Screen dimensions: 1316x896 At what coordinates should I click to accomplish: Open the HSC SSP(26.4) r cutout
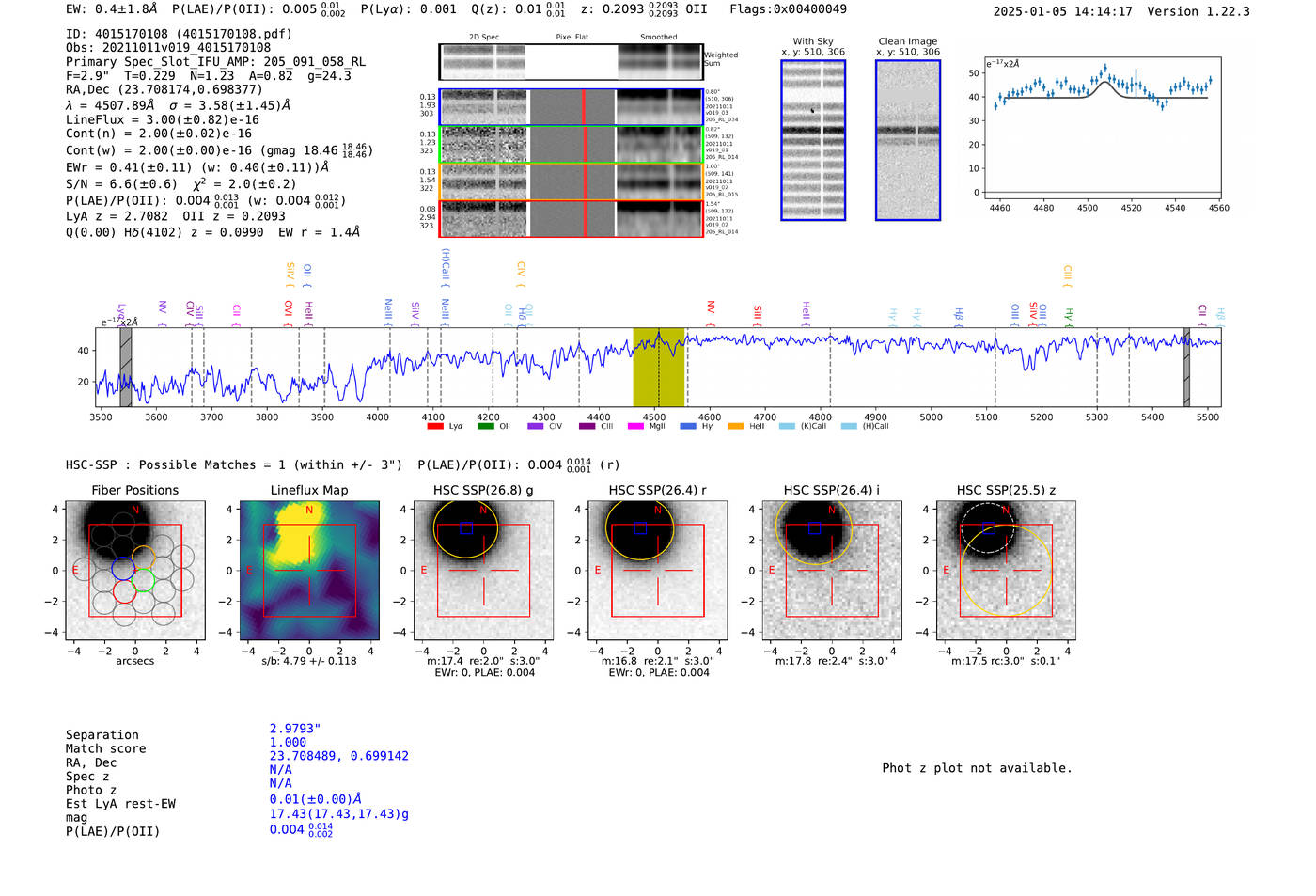tap(658, 571)
